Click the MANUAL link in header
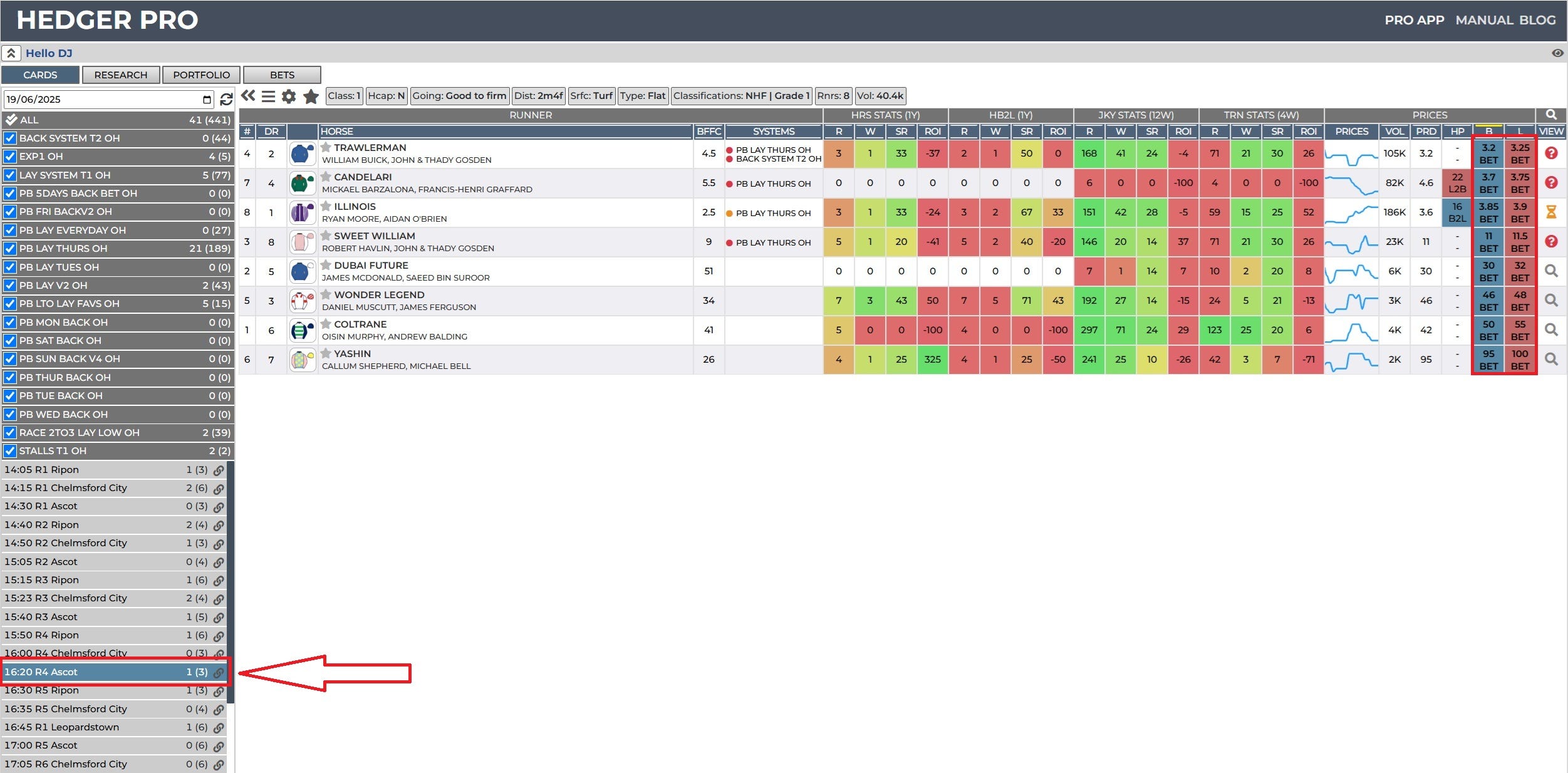The image size is (1568, 773). click(x=1484, y=20)
